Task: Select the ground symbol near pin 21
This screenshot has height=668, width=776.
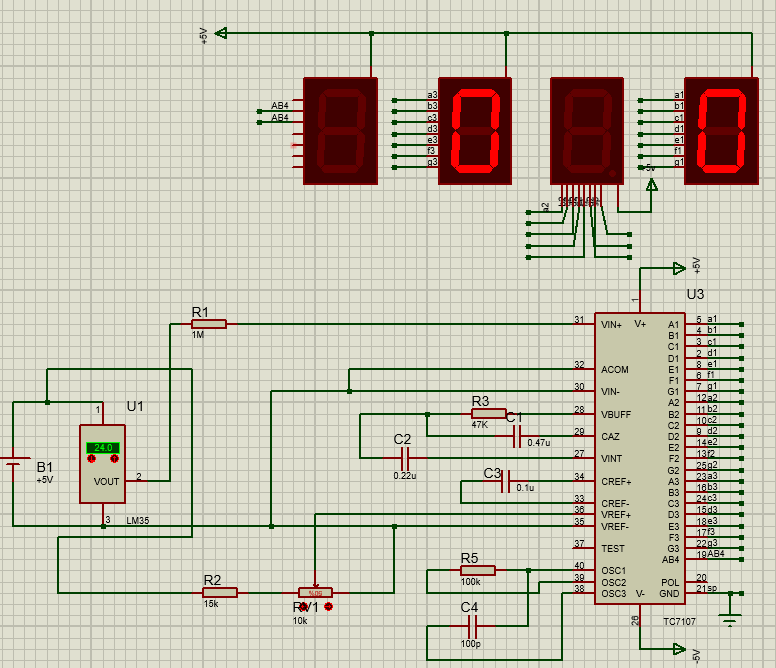Action: coord(730,617)
